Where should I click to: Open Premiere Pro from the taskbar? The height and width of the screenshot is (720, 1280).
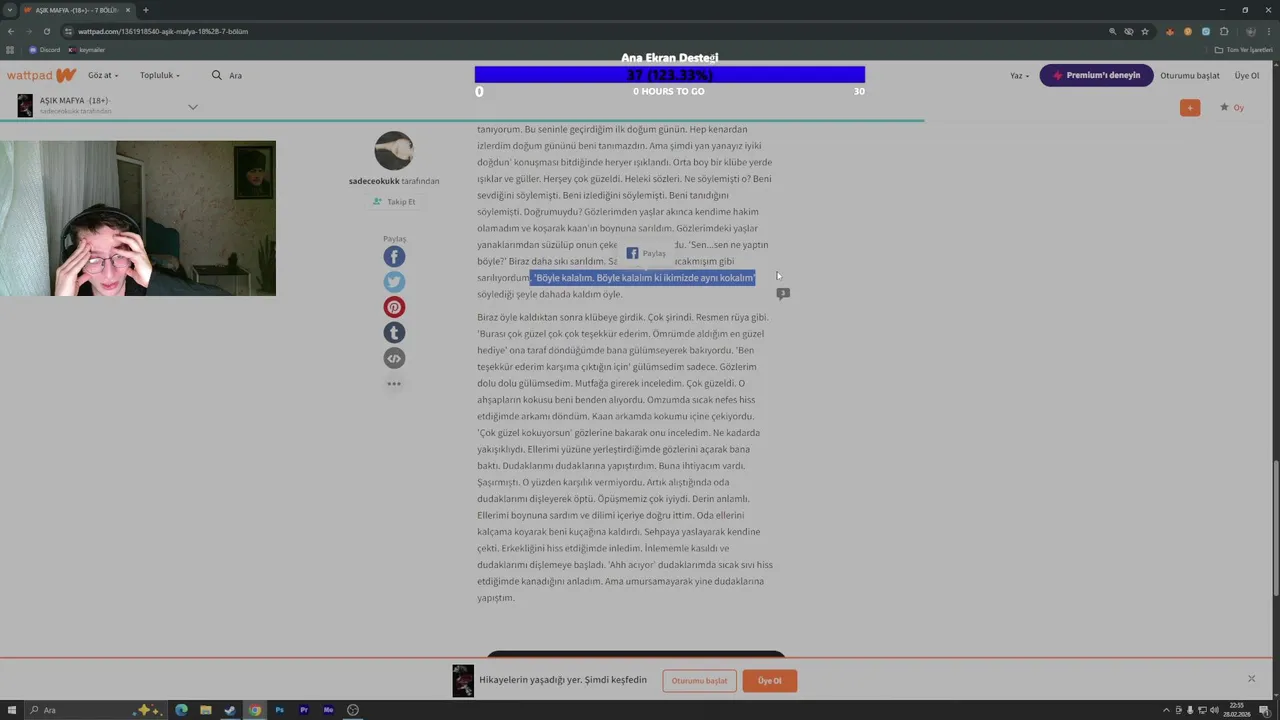(x=304, y=710)
